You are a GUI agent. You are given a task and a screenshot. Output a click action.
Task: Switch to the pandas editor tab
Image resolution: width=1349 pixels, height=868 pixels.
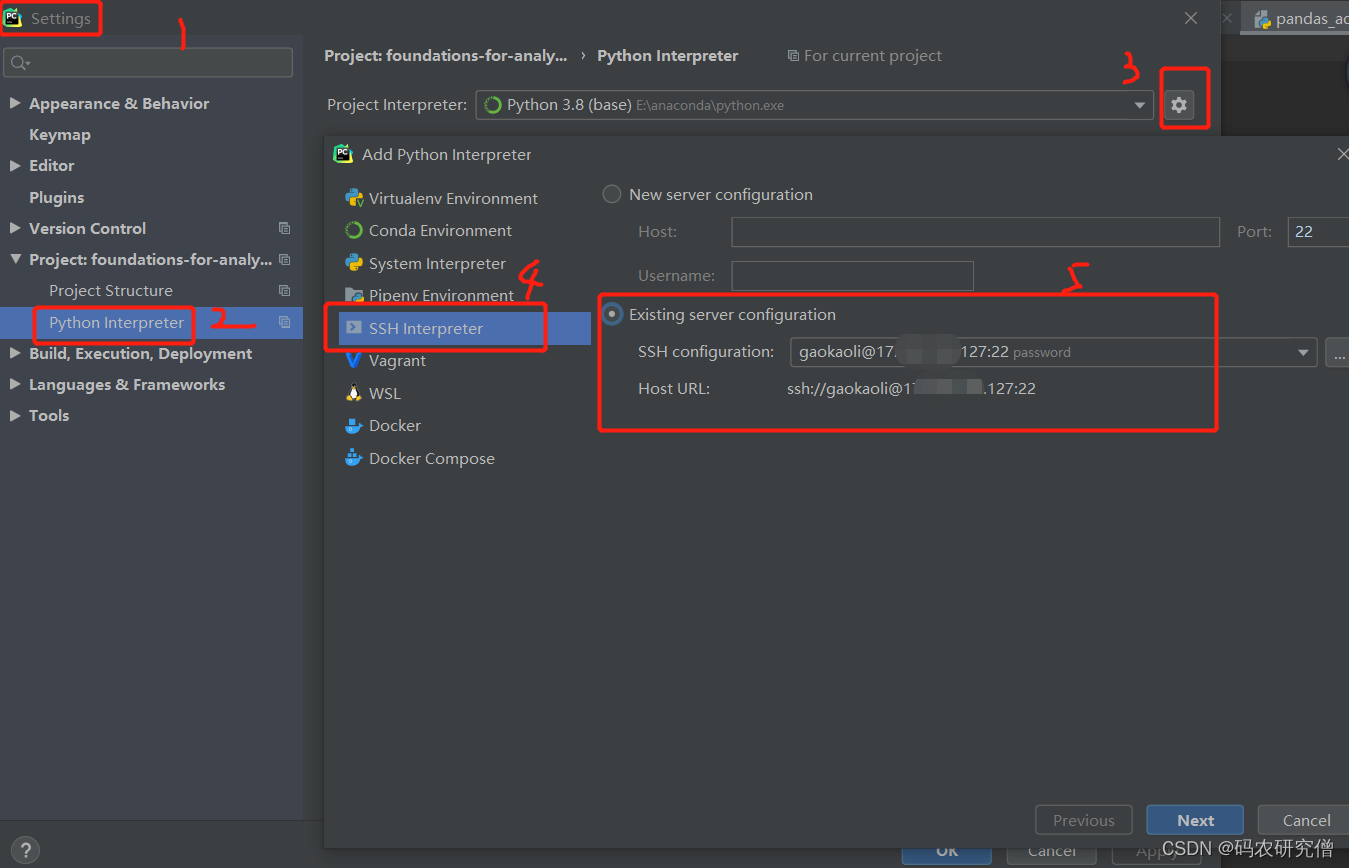tap(1295, 19)
